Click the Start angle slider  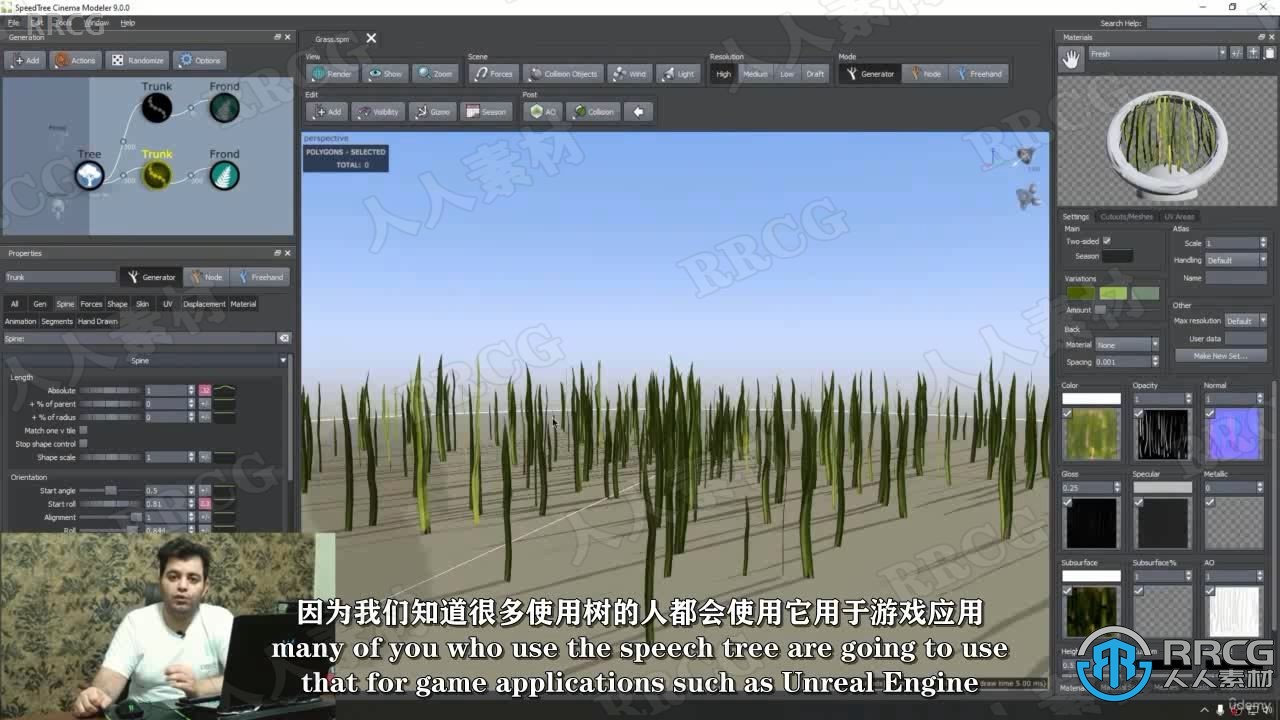coord(110,491)
